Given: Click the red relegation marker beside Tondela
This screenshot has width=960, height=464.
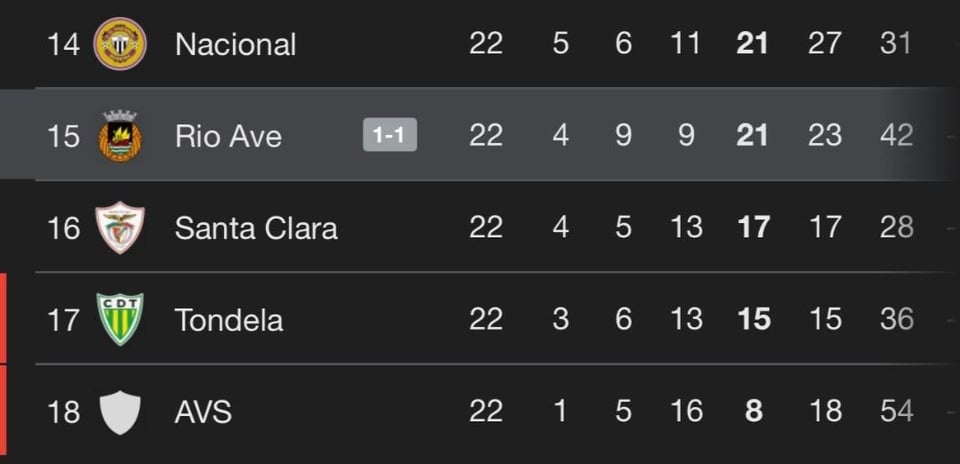Looking at the screenshot, I should point(3,319).
